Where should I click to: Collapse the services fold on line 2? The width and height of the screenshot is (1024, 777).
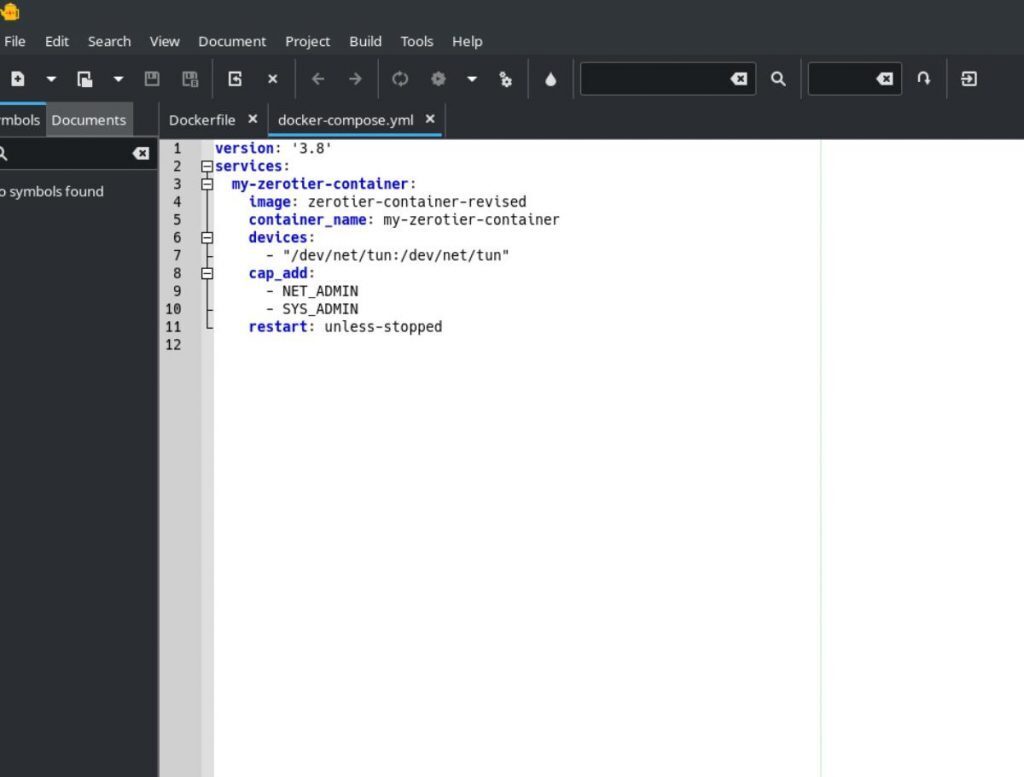pyautogui.click(x=207, y=166)
